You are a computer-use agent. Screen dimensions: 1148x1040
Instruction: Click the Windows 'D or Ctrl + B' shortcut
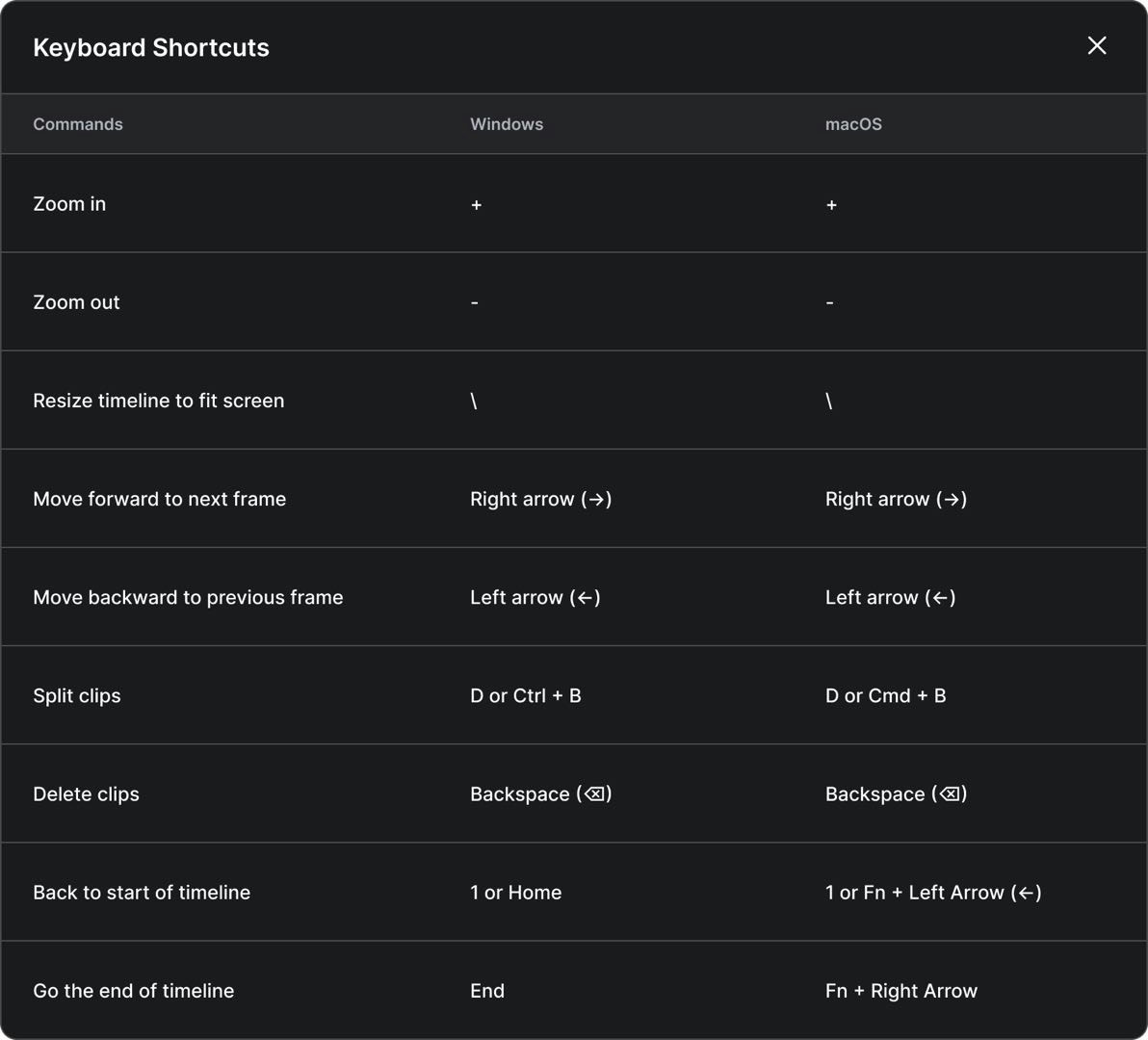[526, 695]
